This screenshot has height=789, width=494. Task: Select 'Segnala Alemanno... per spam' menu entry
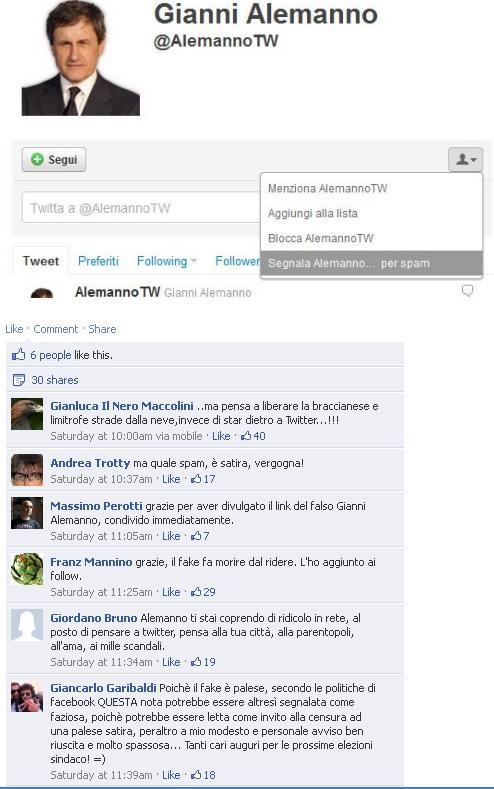point(371,263)
